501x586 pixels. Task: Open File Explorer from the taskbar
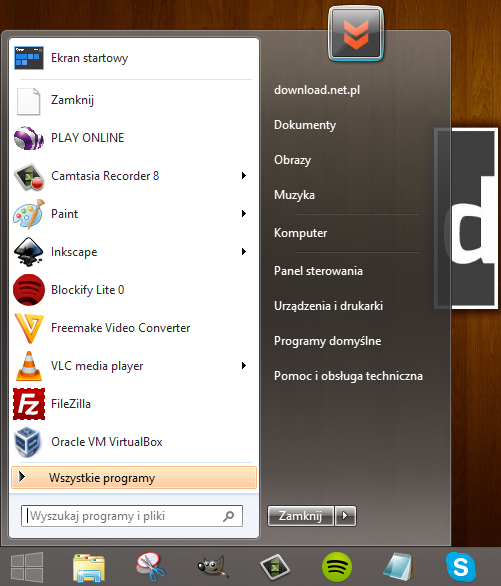pyautogui.click(x=89, y=568)
